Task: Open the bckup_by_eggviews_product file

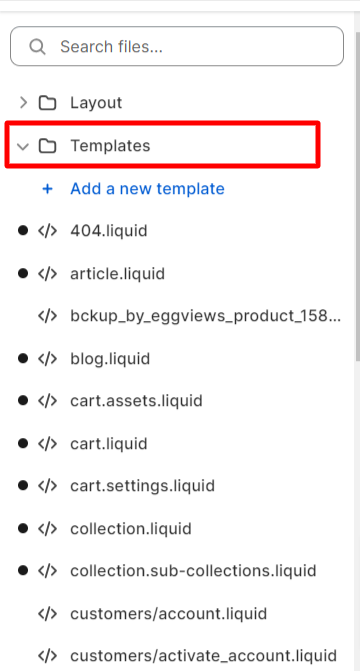Action: [x=205, y=316]
